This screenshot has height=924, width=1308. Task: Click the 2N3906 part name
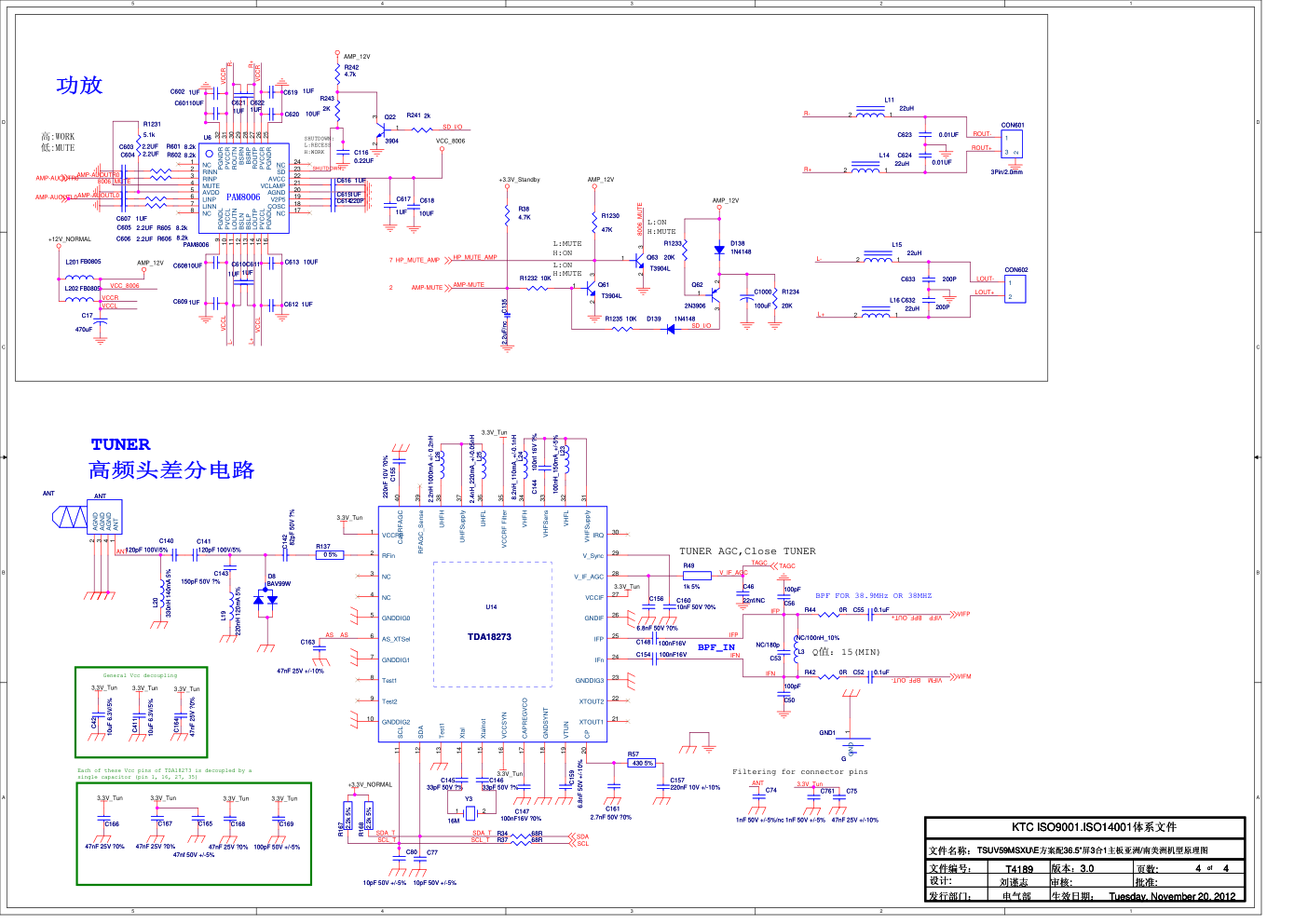(x=695, y=306)
